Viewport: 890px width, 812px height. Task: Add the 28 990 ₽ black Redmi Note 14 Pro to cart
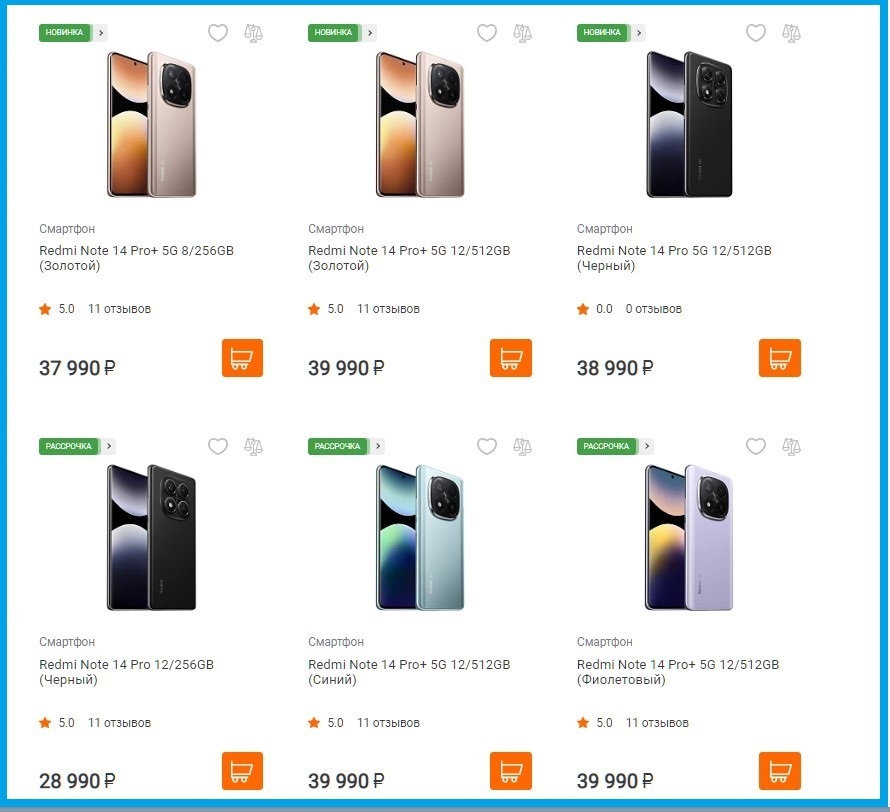241,770
